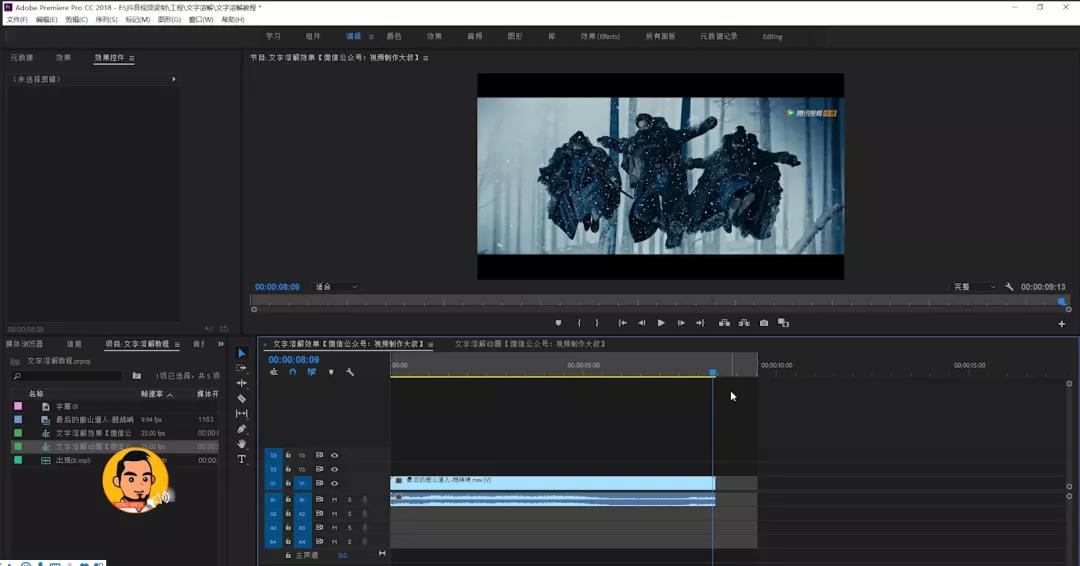Image resolution: width=1080 pixels, height=566 pixels.
Task: Step back one frame
Action: click(x=642, y=323)
